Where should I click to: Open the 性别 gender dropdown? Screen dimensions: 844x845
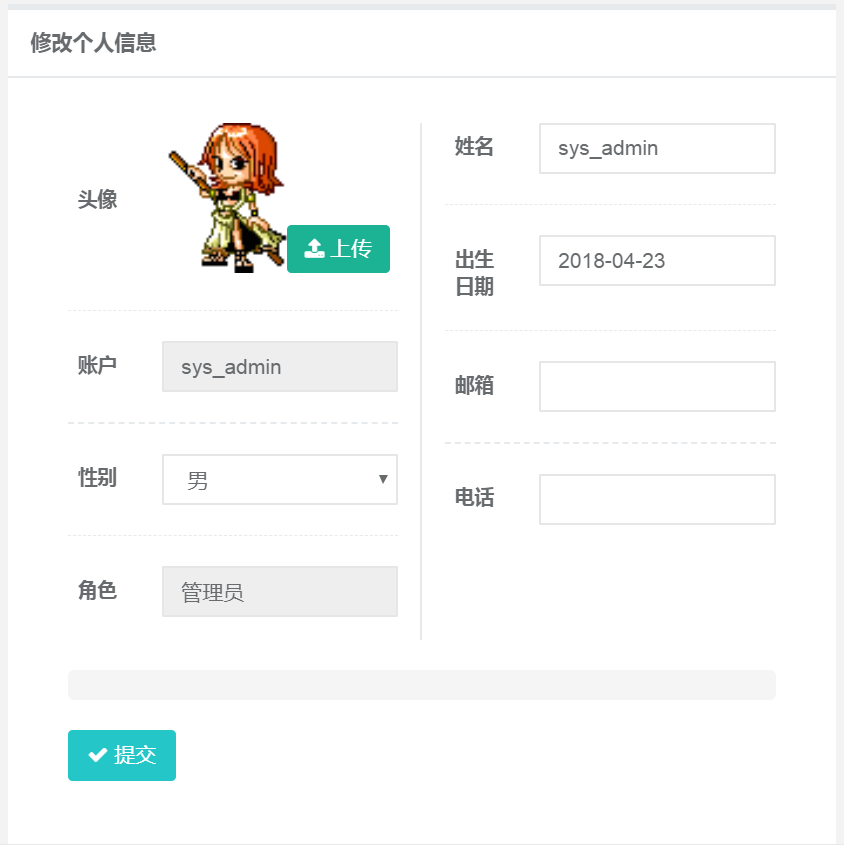pyautogui.click(x=280, y=480)
